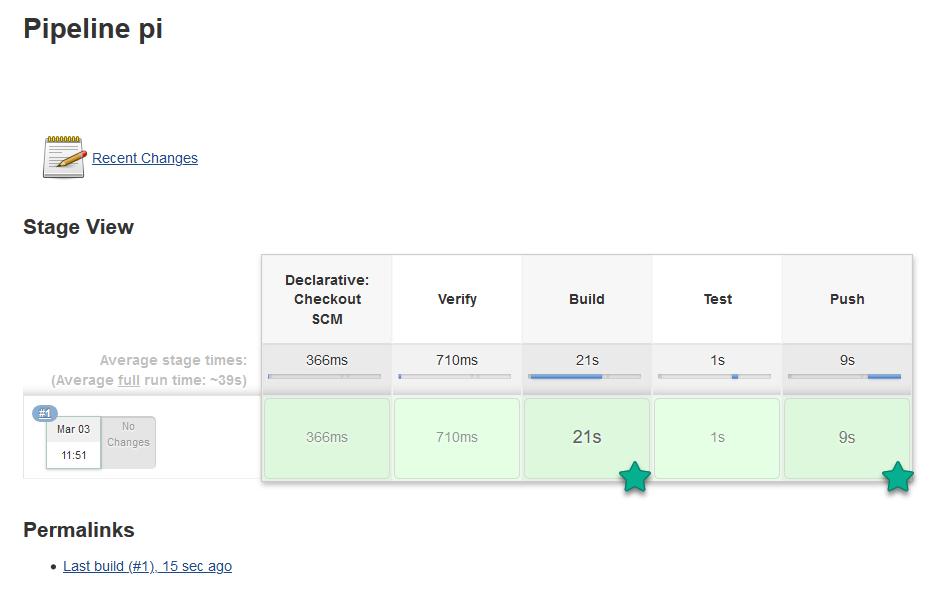
Task: Click the Declarative: Checkout SCM column header
Action: 327,299
